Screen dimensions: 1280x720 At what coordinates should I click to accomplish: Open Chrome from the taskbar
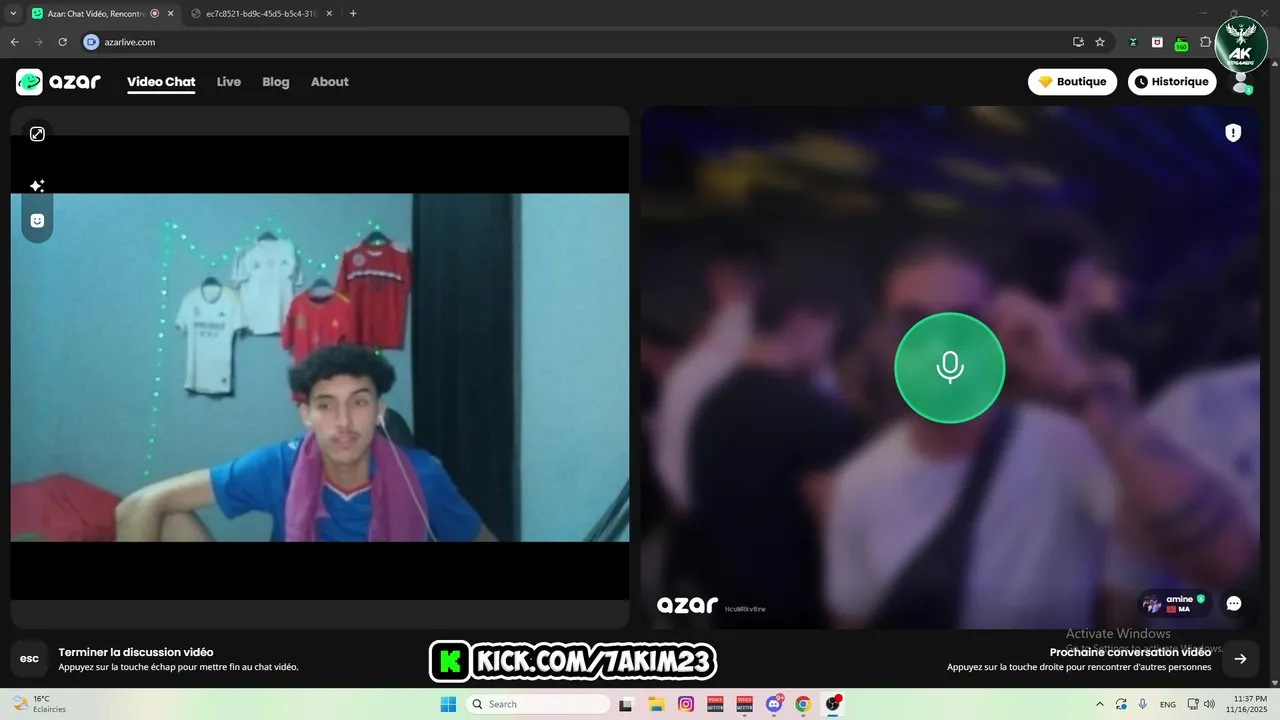(x=803, y=704)
